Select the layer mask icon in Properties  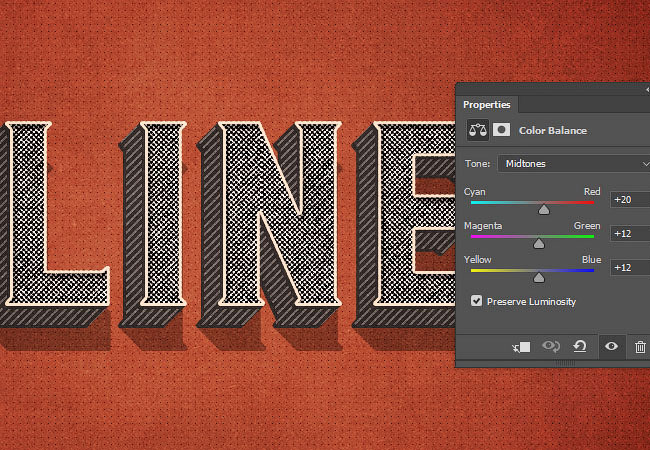[x=501, y=130]
